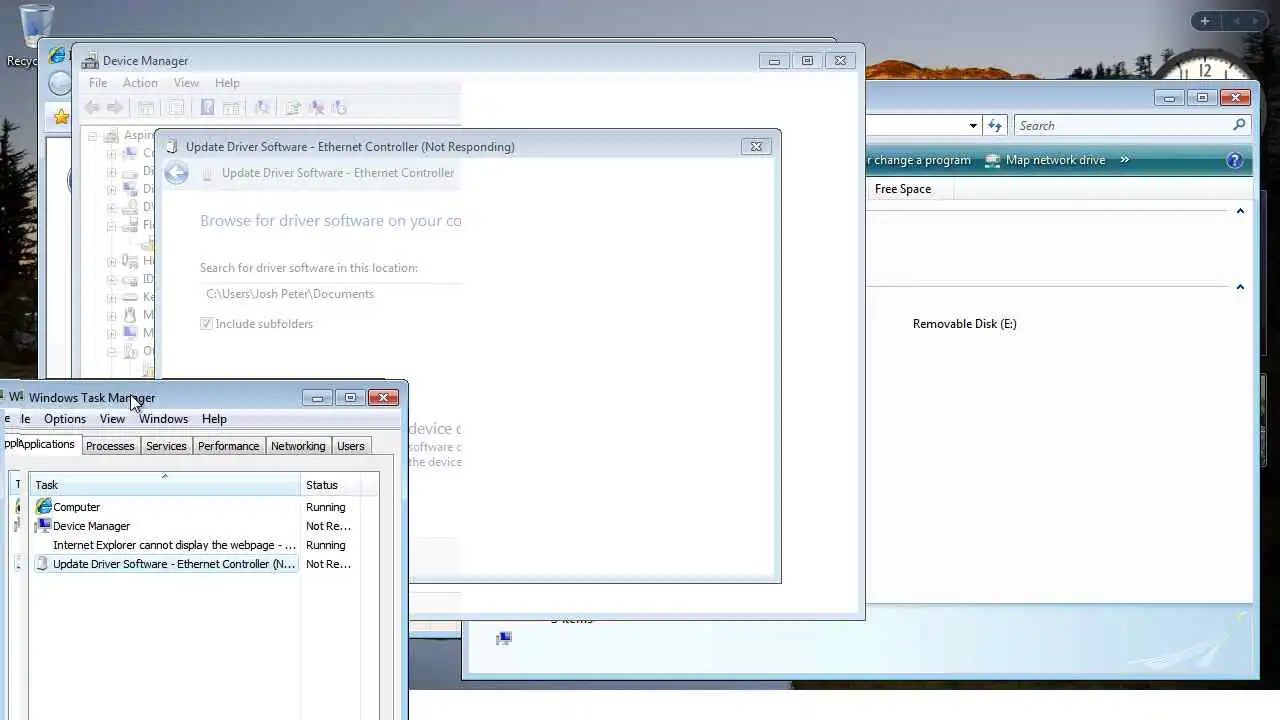The width and height of the screenshot is (1280, 720).
Task: Click Update Driver Software toolbar icon
Action: tap(293, 108)
